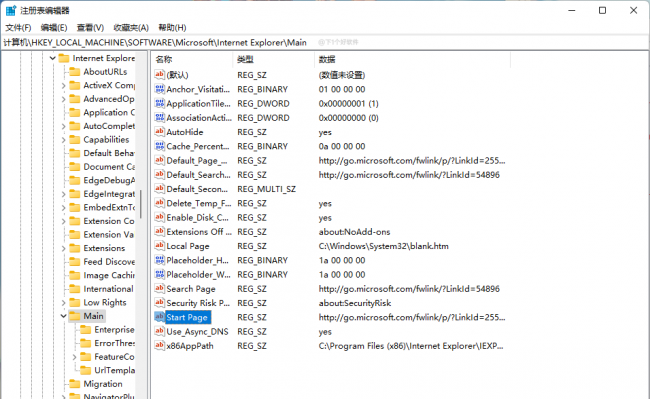The height and width of the screenshot is (399, 650).
Task: Click the string icon next to AutoHide
Action: [160, 132]
